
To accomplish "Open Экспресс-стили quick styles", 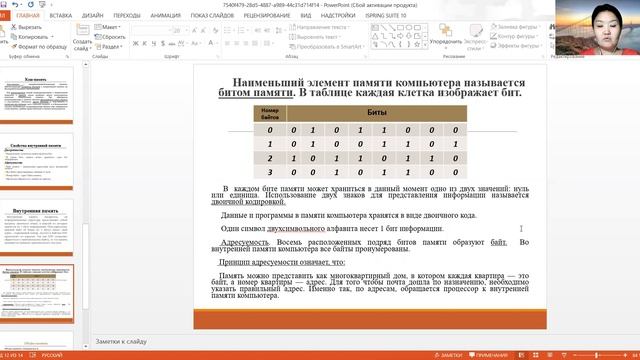I will [x=475, y=38].
